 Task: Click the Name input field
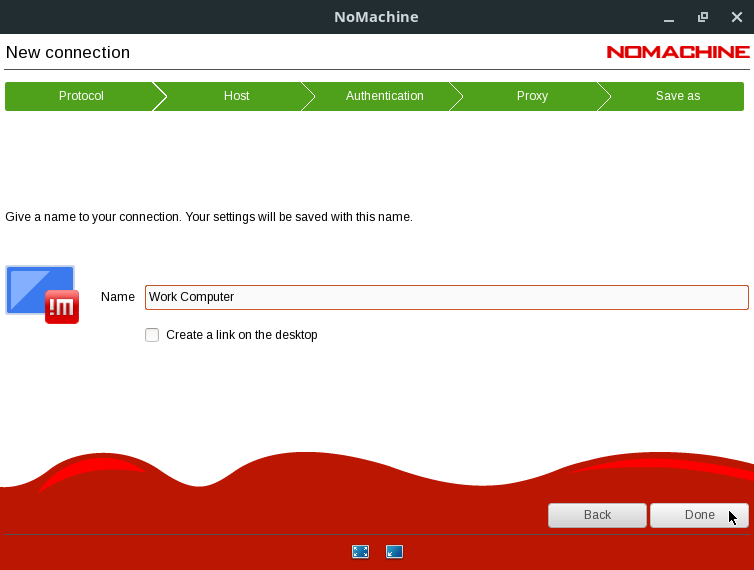click(x=447, y=297)
